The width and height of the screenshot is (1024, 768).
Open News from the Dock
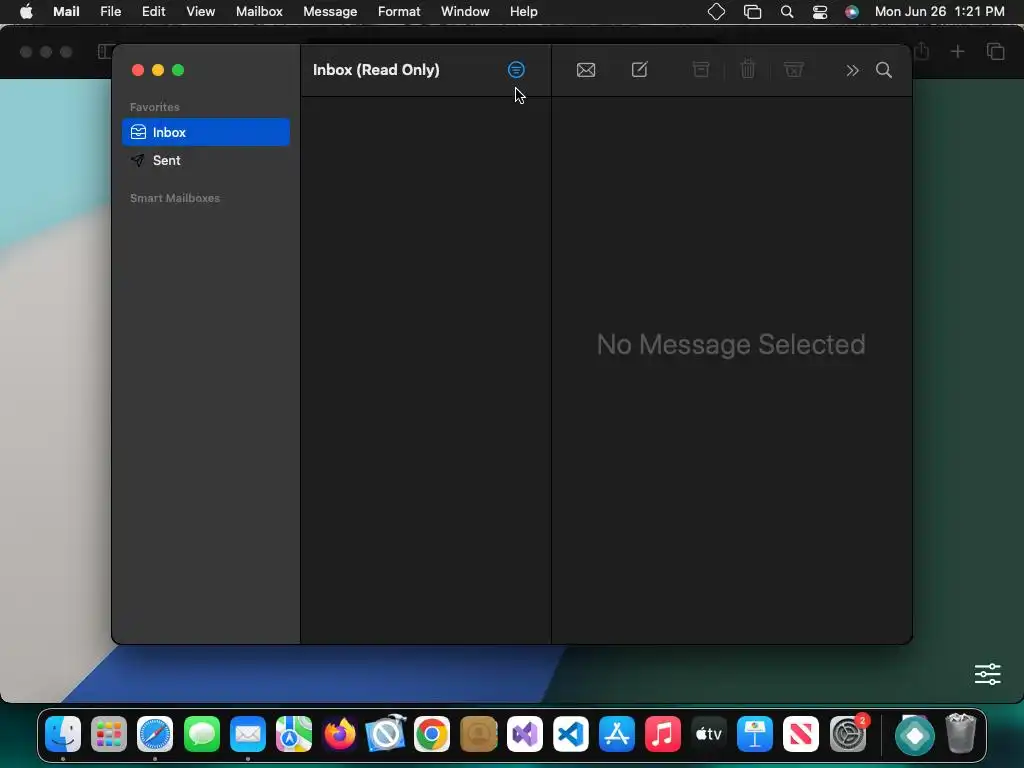tap(801, 734)
